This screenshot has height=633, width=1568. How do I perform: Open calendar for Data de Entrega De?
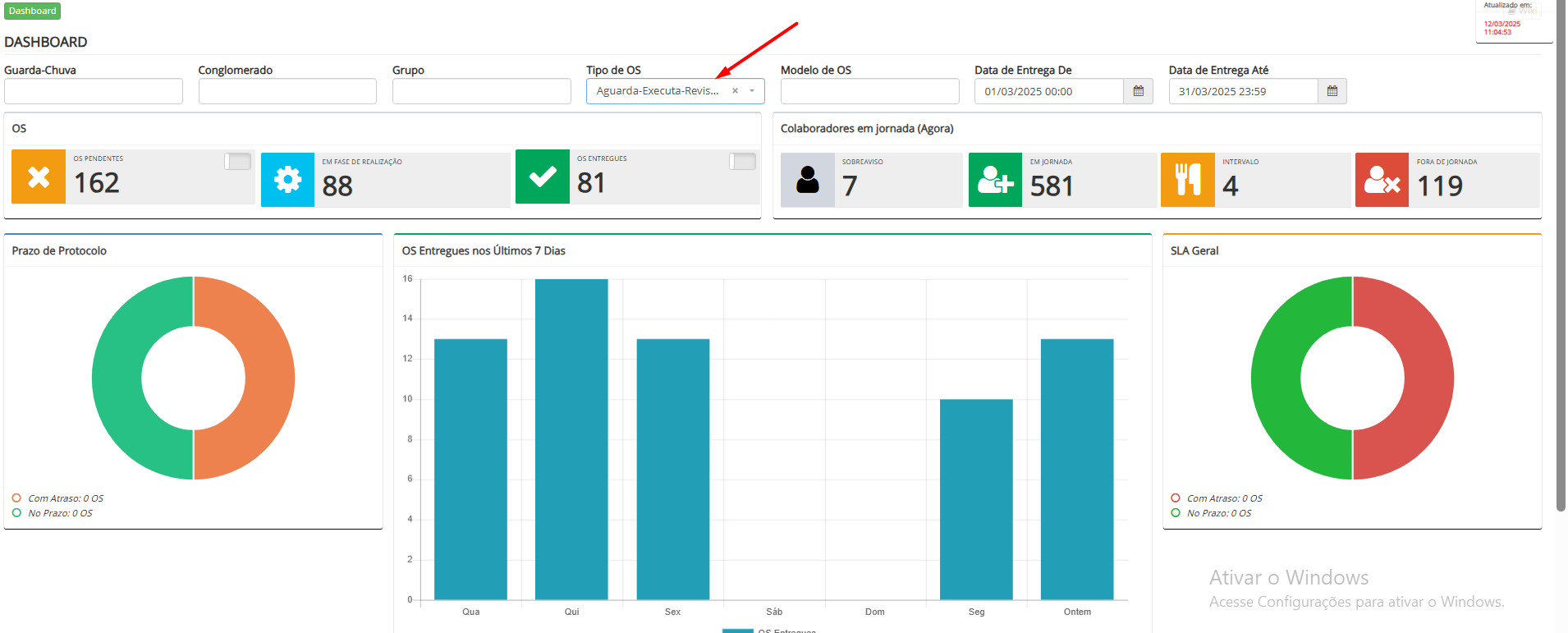[x=1138, y=91]
